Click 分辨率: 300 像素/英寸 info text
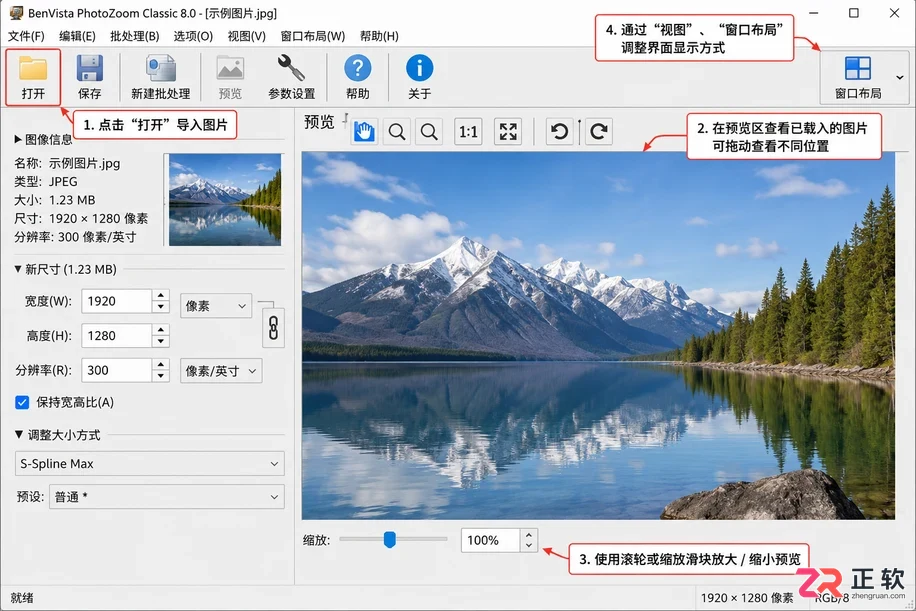The width and height of the screenshot is (916, 611). coord(75,237)
